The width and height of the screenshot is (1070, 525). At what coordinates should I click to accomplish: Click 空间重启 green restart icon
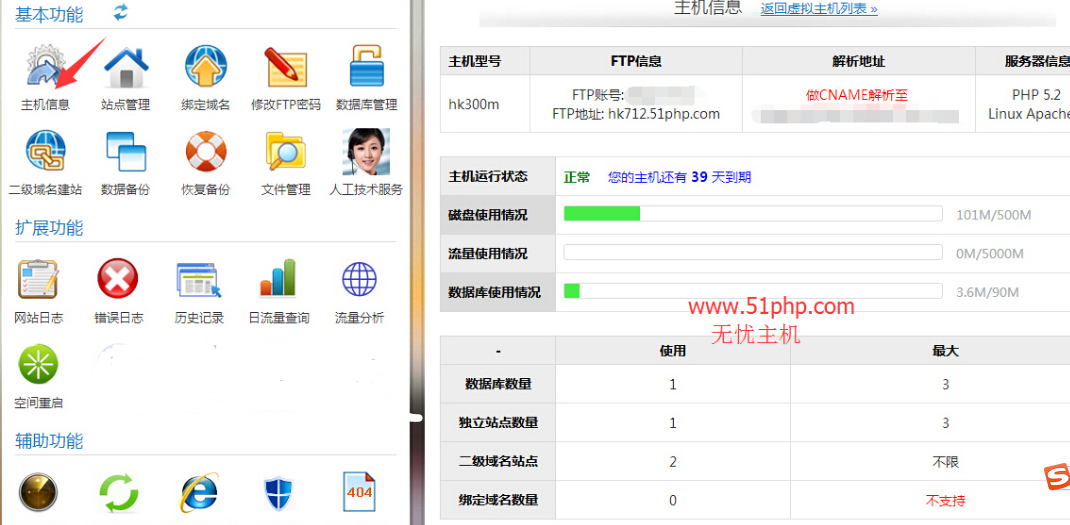click(x=38, y=364)
